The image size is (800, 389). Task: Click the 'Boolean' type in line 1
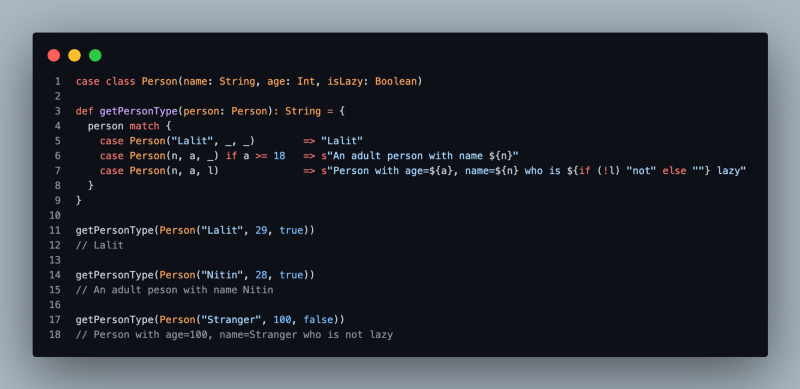[396, 81]
